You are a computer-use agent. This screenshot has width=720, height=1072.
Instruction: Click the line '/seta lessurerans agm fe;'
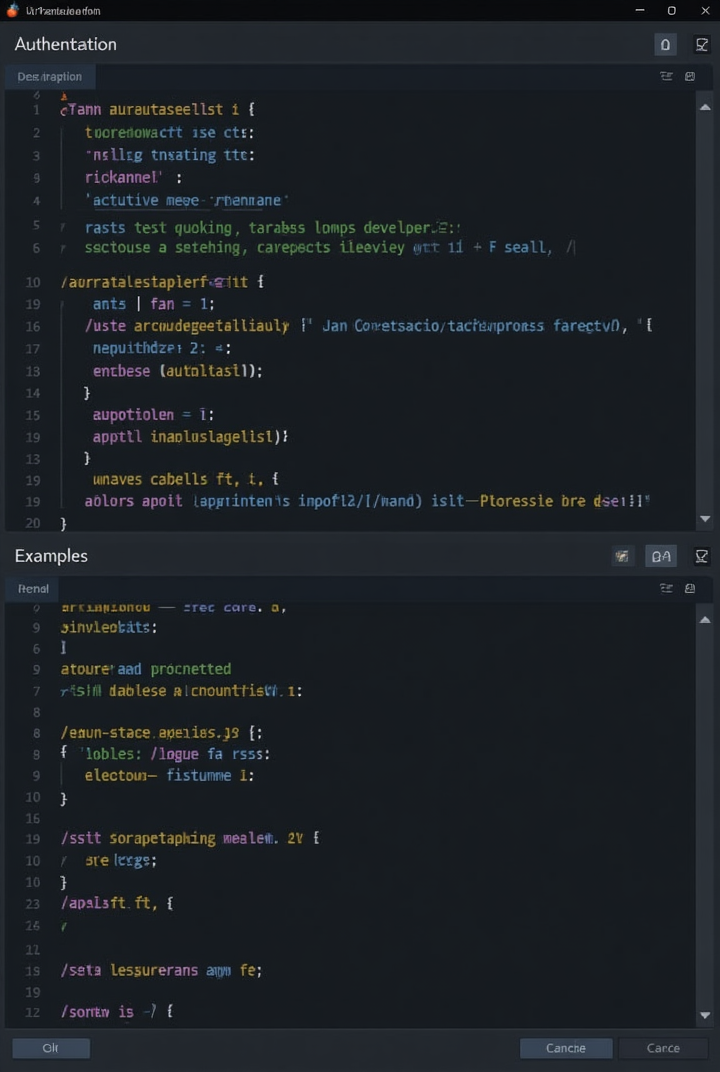click(x=162, y=969)
